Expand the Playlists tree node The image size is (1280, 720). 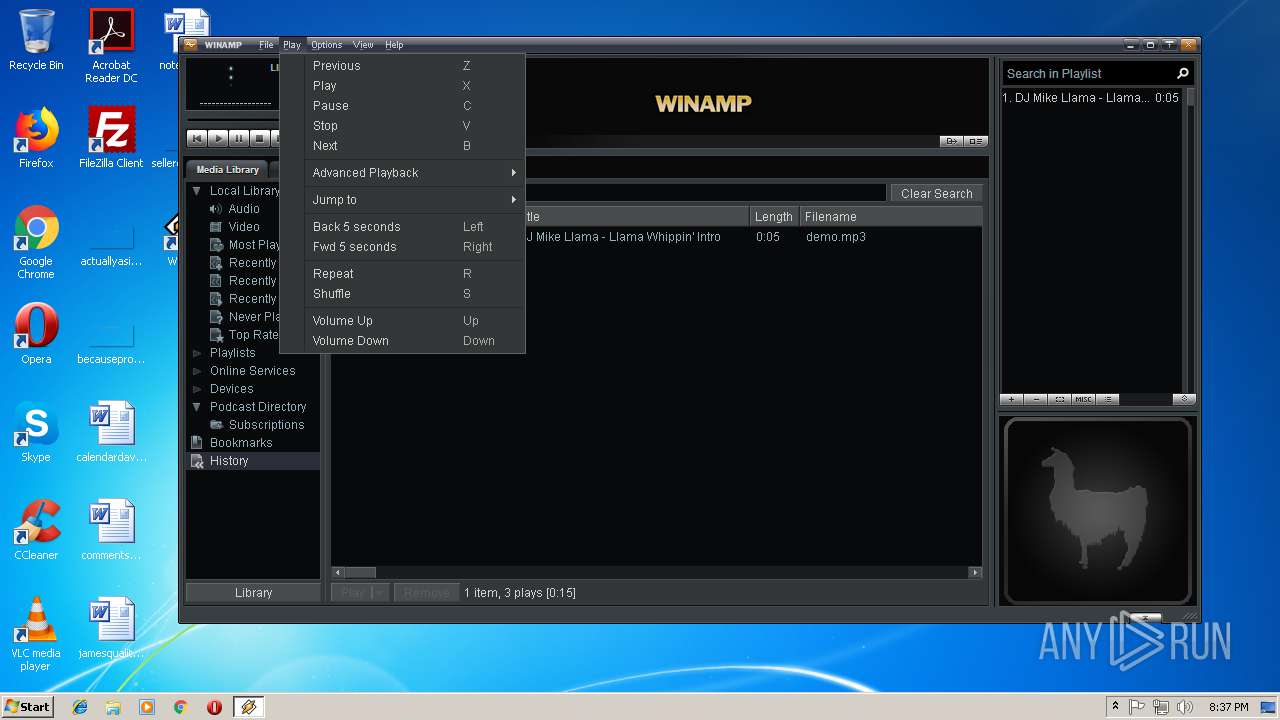197,353
